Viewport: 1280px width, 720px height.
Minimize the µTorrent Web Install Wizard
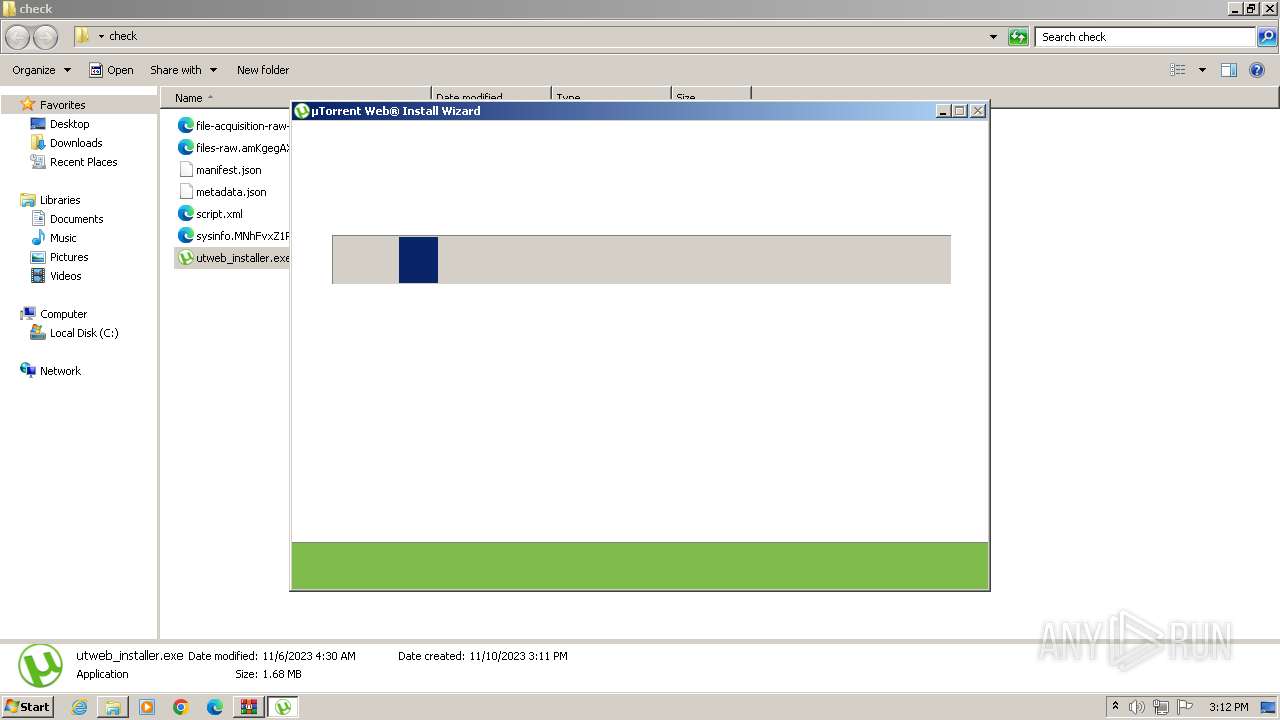point(943,111)
